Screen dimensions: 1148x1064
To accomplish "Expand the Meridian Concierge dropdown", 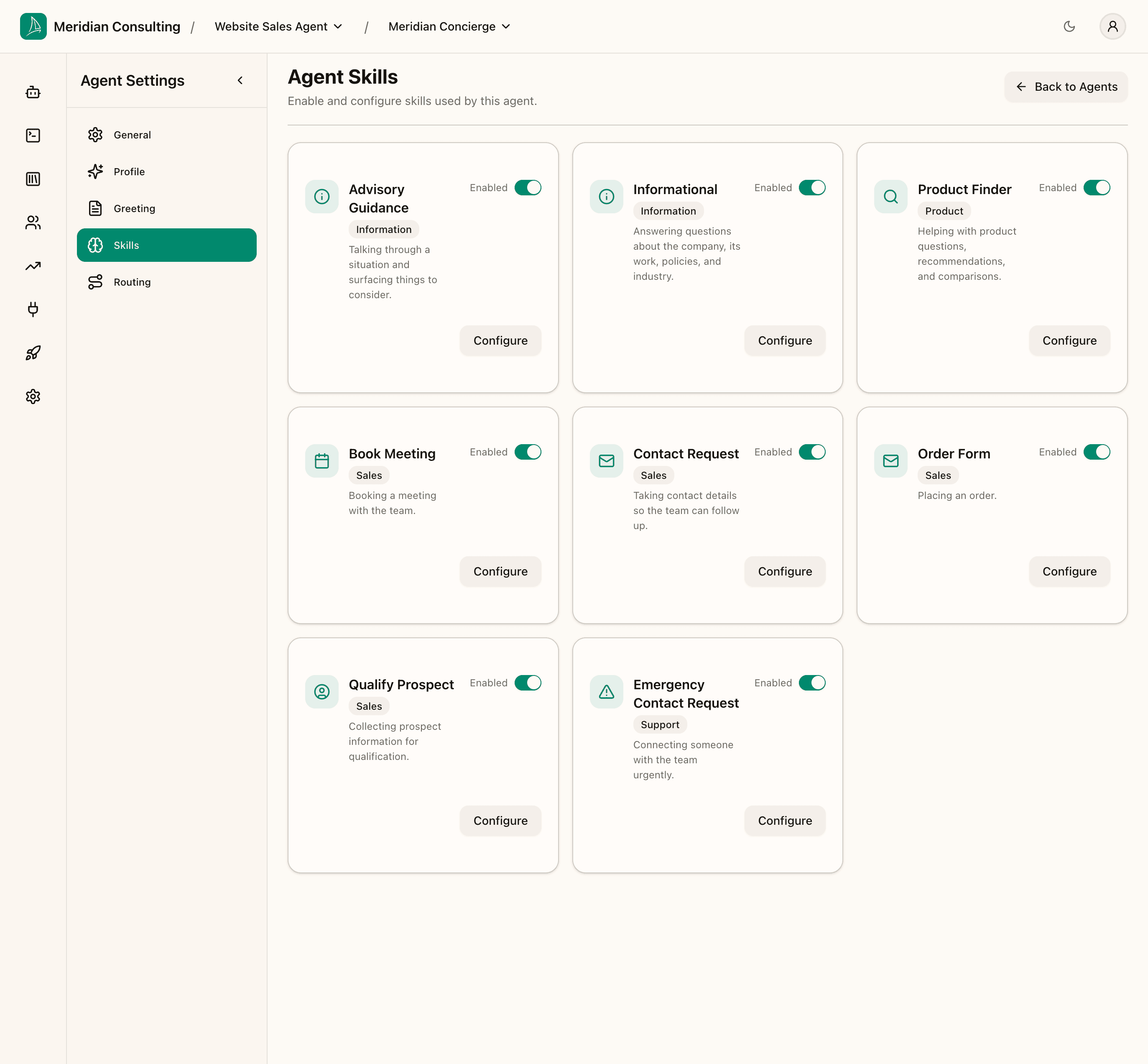I will [449, 26].
